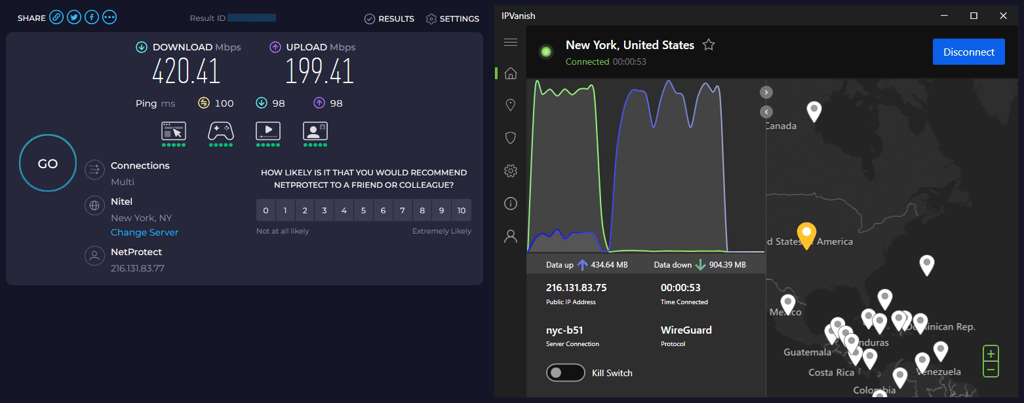The width and height of the screenshot is (1024, 403).
Task: Open more share options ellipsis
Action: click(110, 18)
